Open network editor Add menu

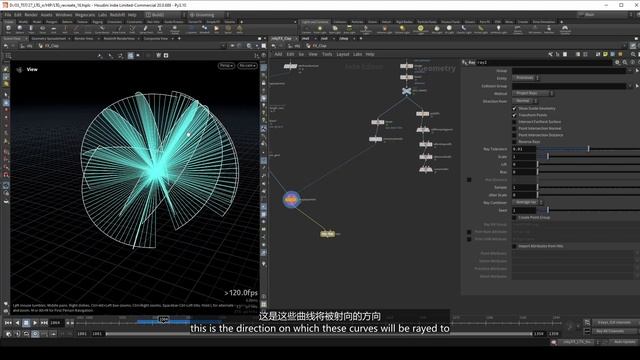[278, 54]
